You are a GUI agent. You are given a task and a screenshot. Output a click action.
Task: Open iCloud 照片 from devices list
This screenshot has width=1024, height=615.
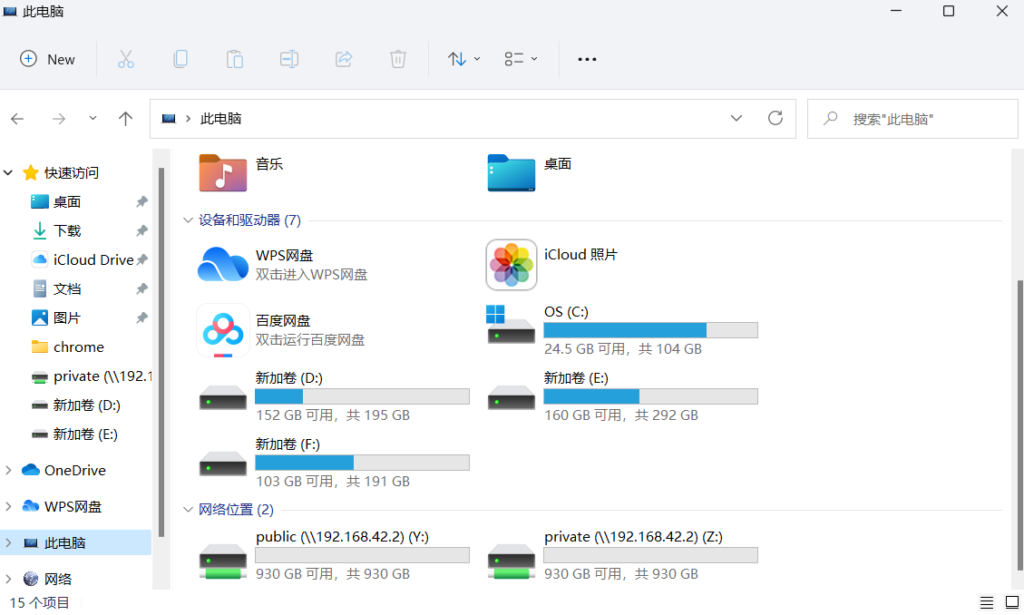[x=511, y=265]
